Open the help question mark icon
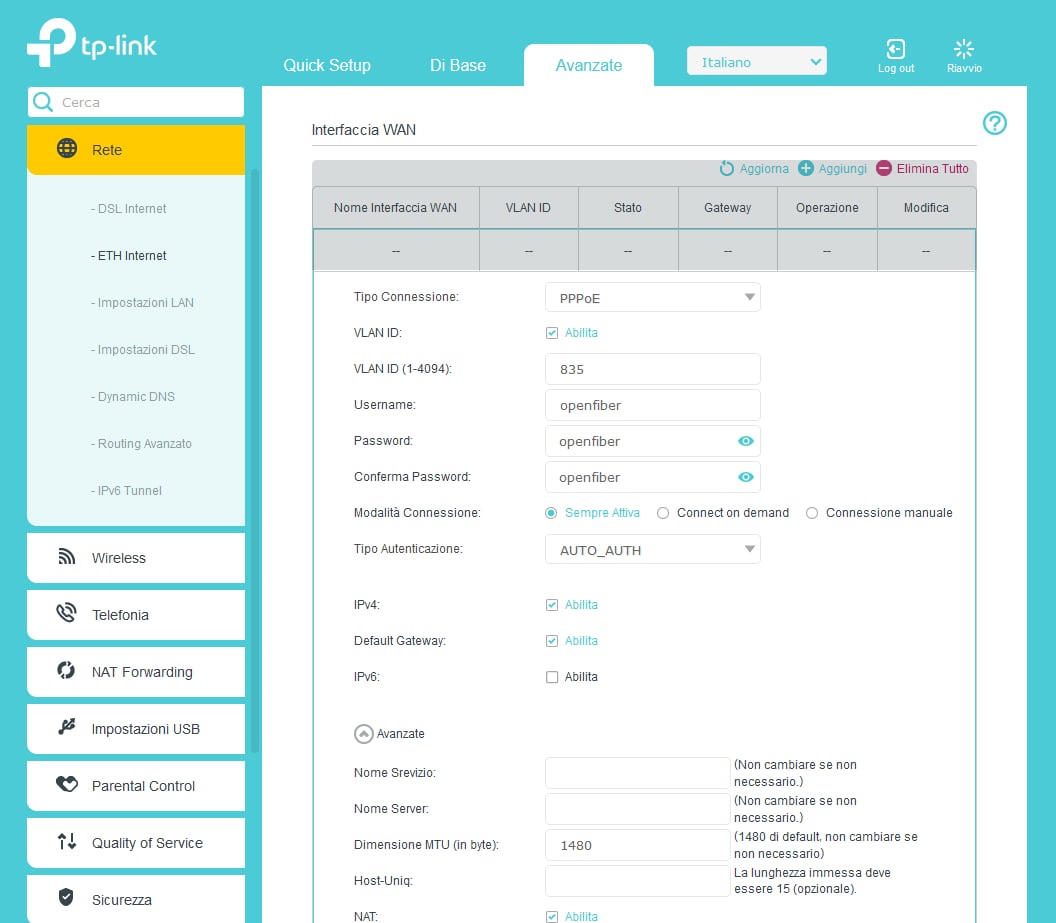 [x=994, y=123]
